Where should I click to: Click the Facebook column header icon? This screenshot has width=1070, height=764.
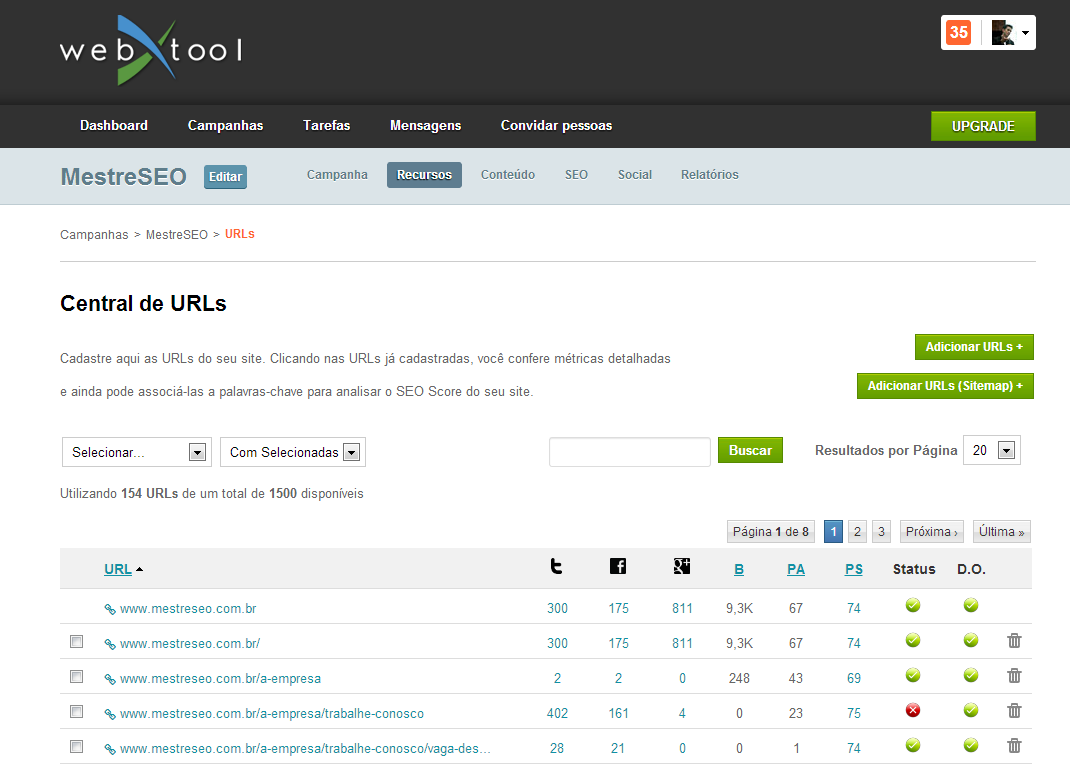tap(618, 567)
